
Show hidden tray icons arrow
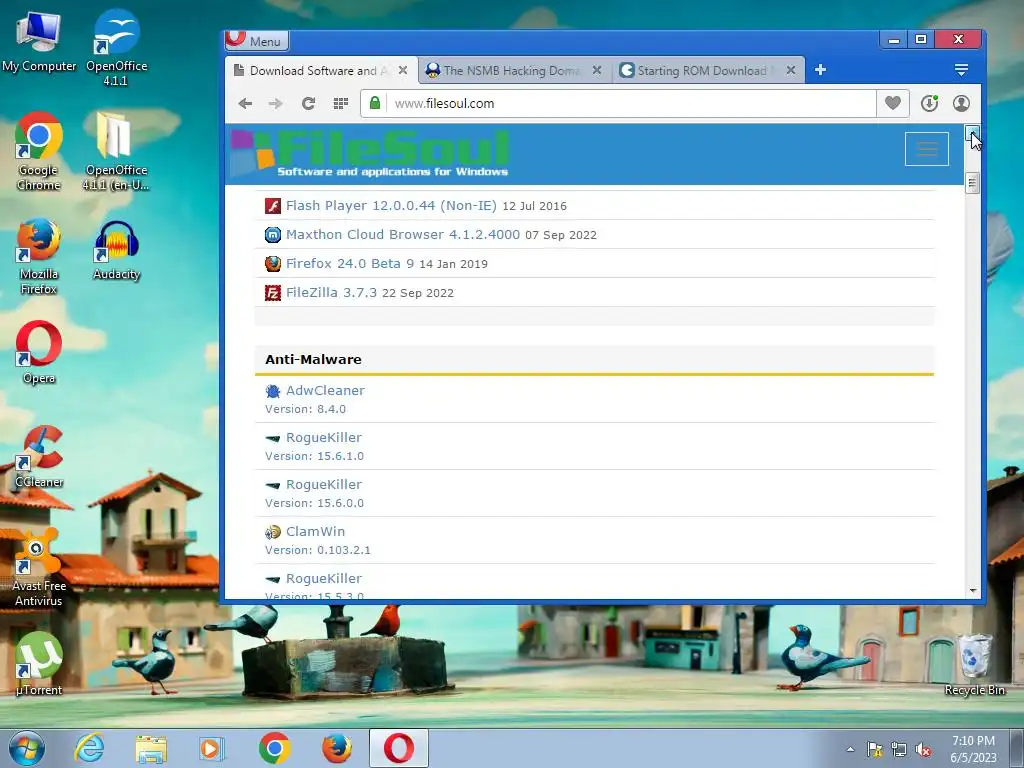[x=850, y=749]
